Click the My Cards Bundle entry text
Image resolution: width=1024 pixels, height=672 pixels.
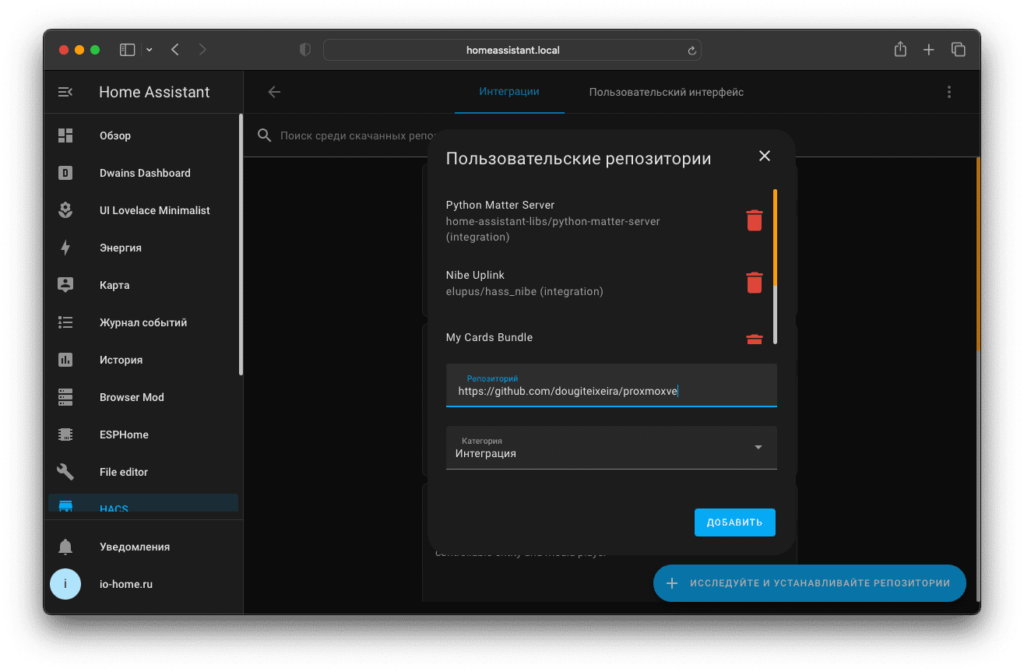[489, 338]
